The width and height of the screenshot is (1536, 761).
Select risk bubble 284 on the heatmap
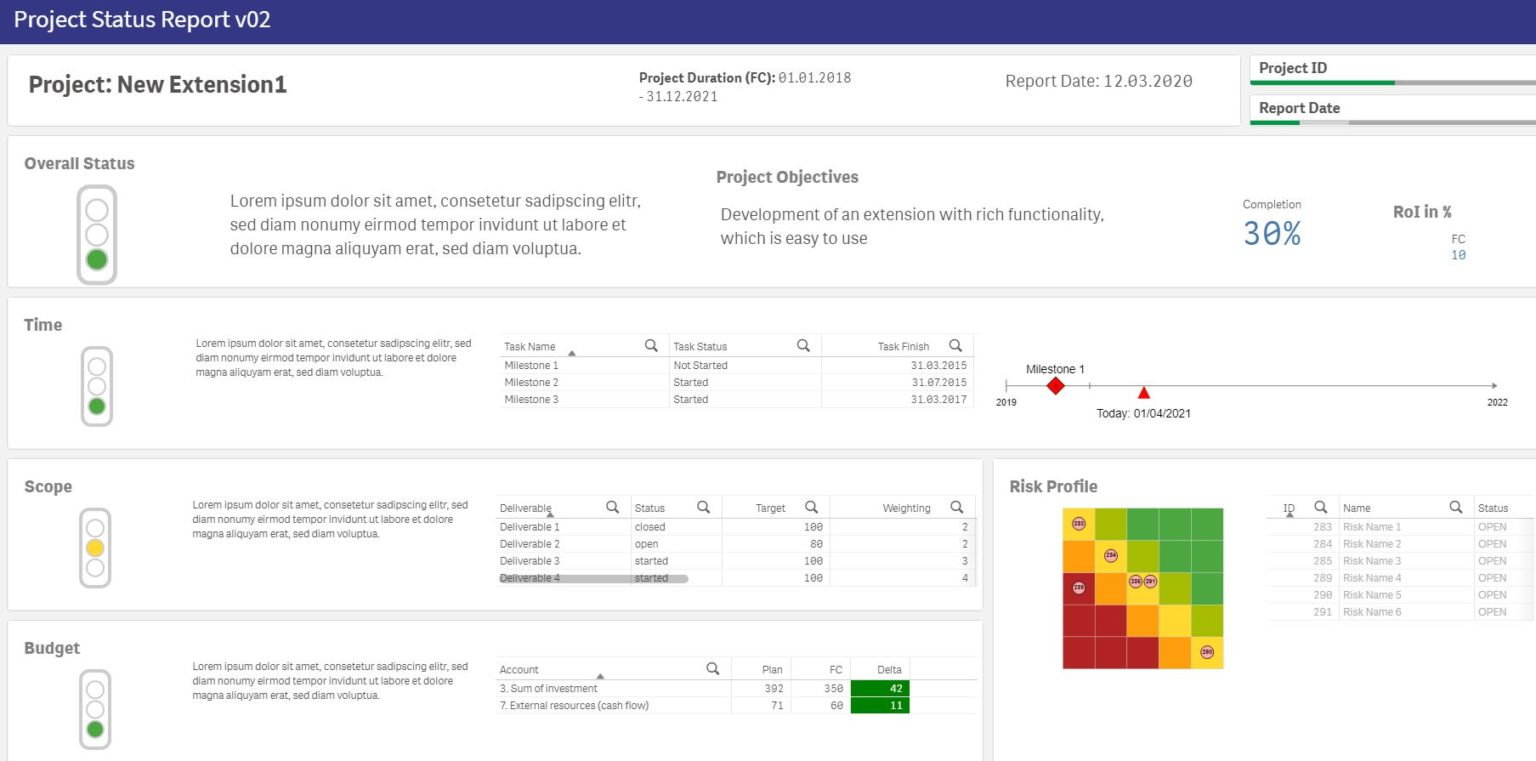coord(1113,555)
